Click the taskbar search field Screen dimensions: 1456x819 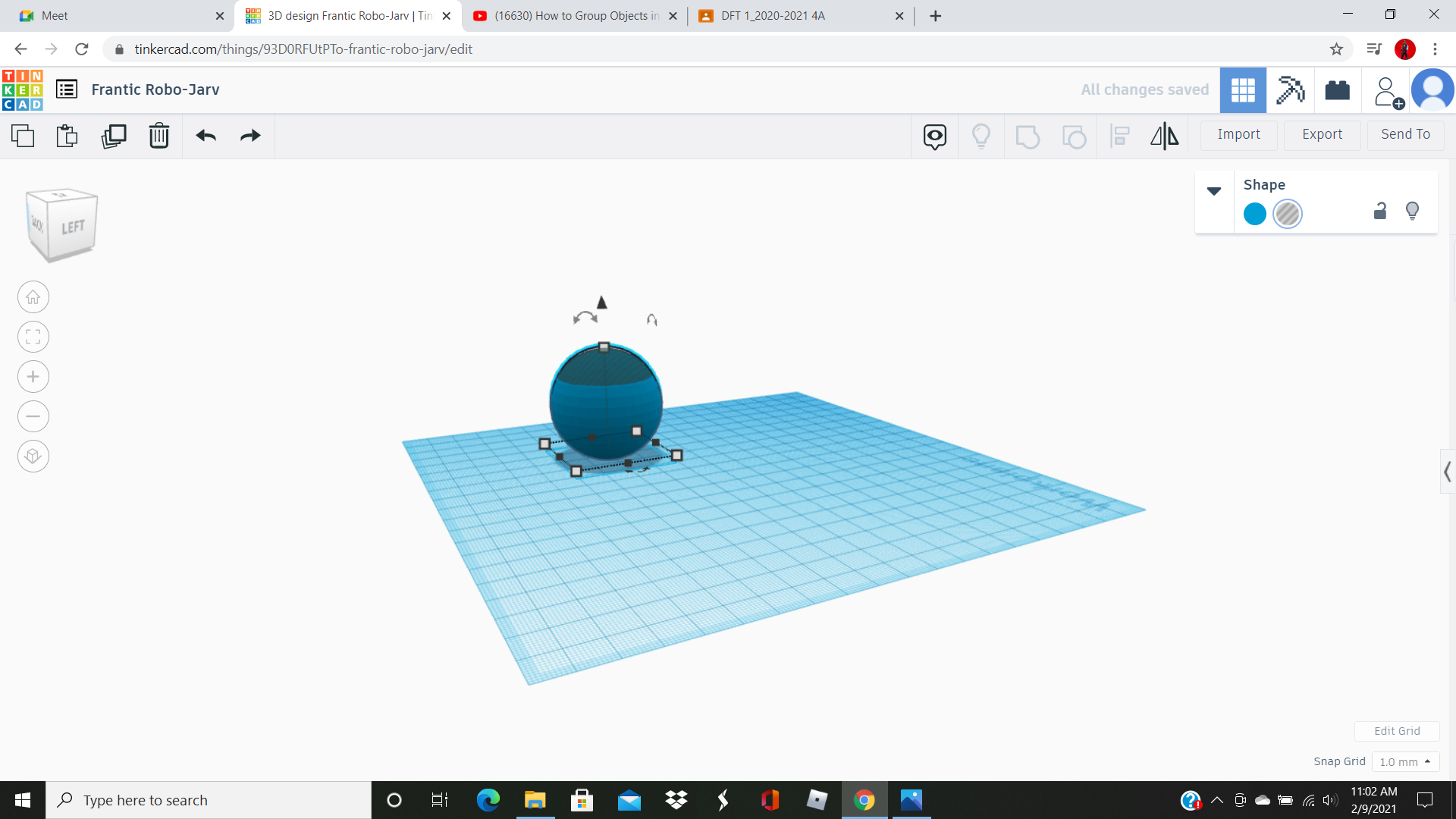click(209, 799)
